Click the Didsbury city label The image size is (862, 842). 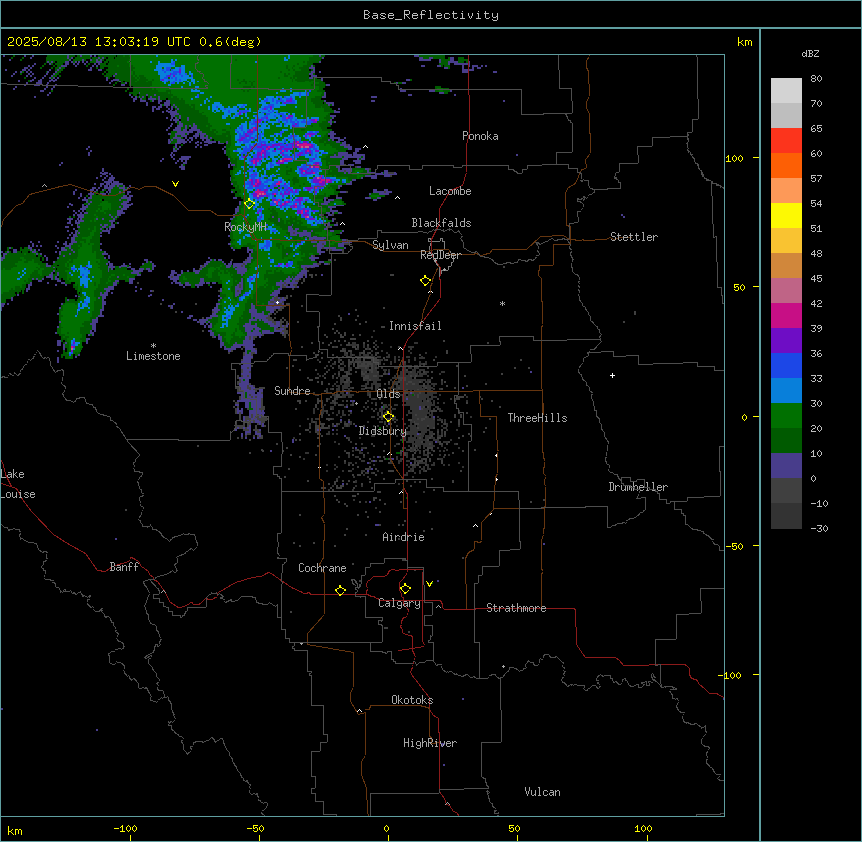pyautogui.click(x=383, y=431)
